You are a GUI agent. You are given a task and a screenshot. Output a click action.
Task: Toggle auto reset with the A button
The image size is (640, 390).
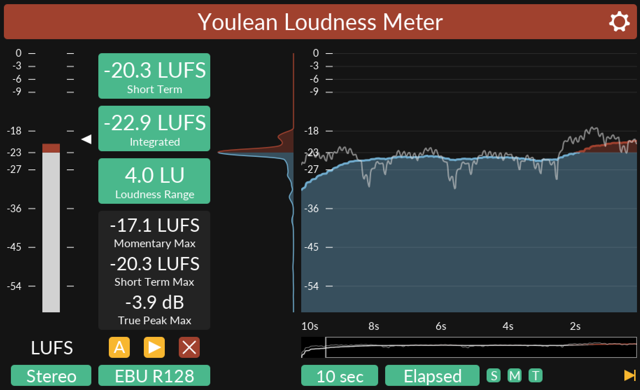(x=119, y=348)
